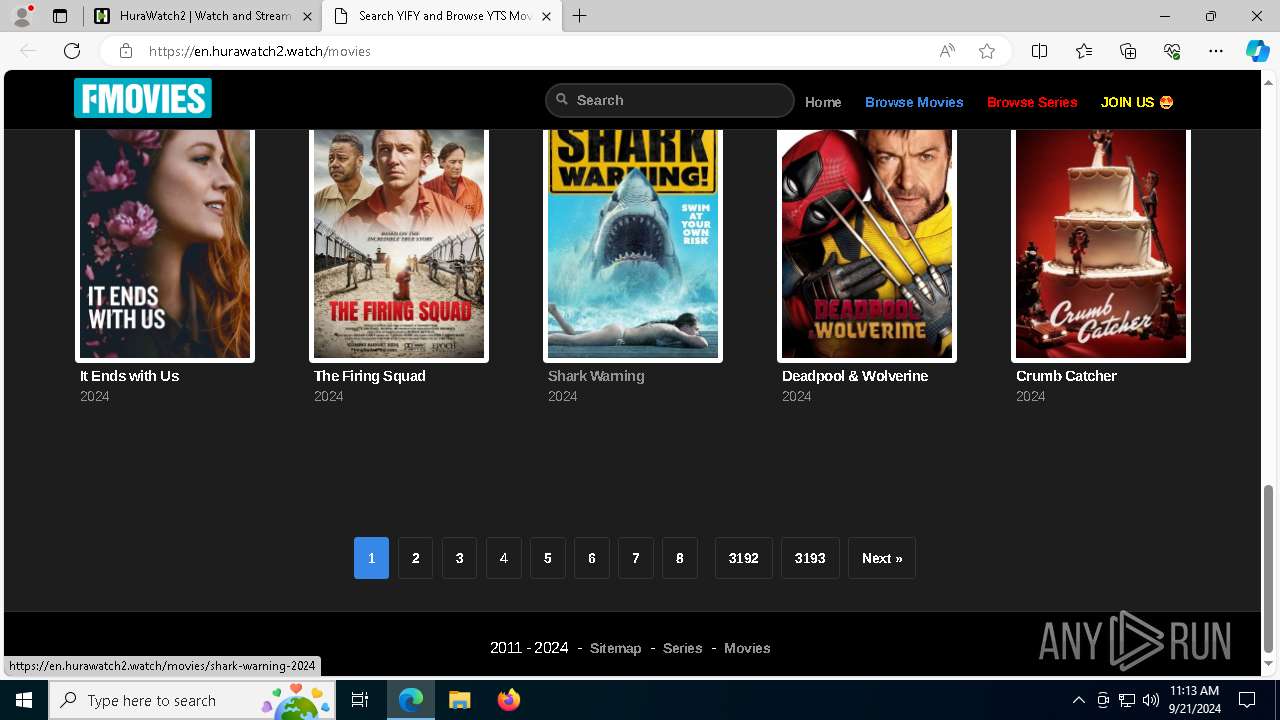Screen dimensions: 1280x720
Task: Click Next » pagination button
Action: [882, 558]
